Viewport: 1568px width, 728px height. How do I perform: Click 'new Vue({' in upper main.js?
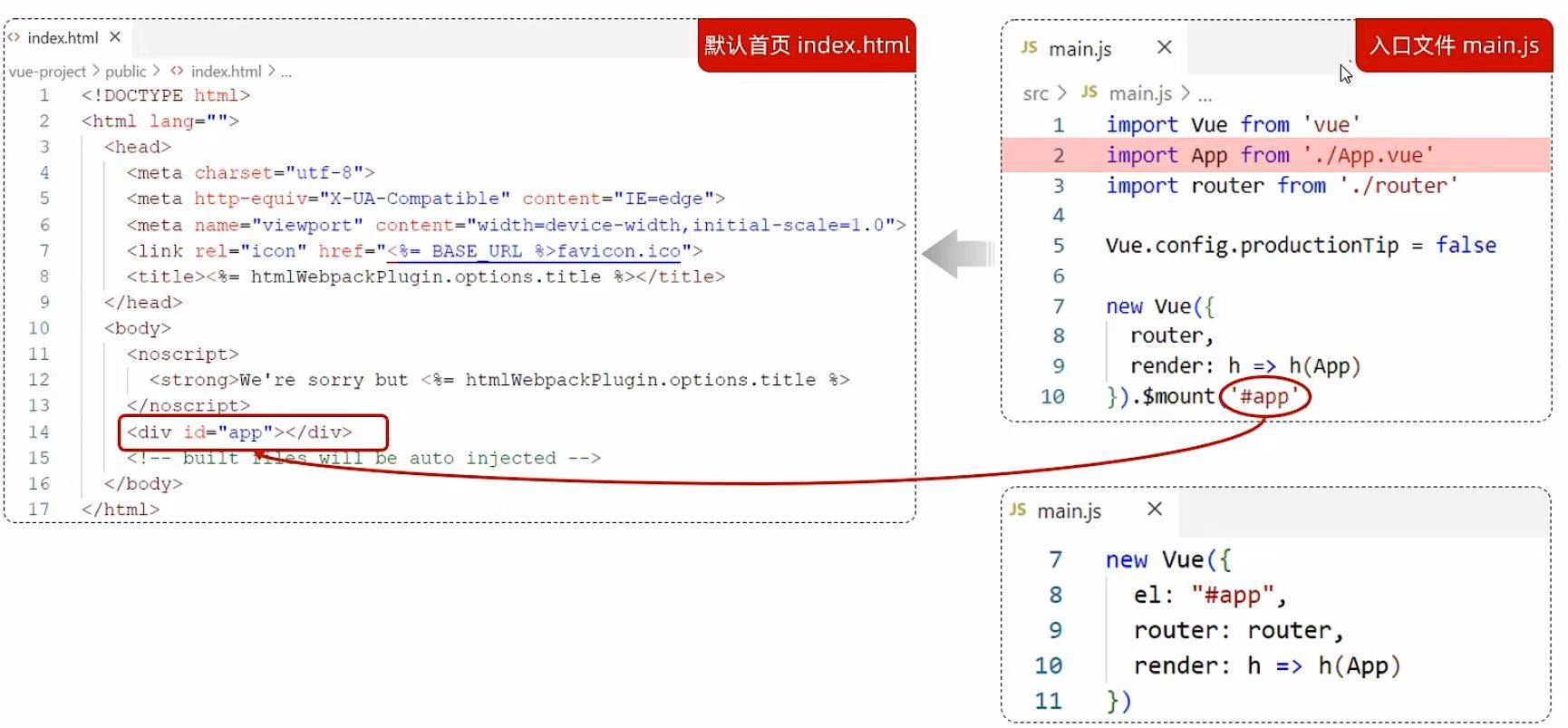tap(1159, 306)
